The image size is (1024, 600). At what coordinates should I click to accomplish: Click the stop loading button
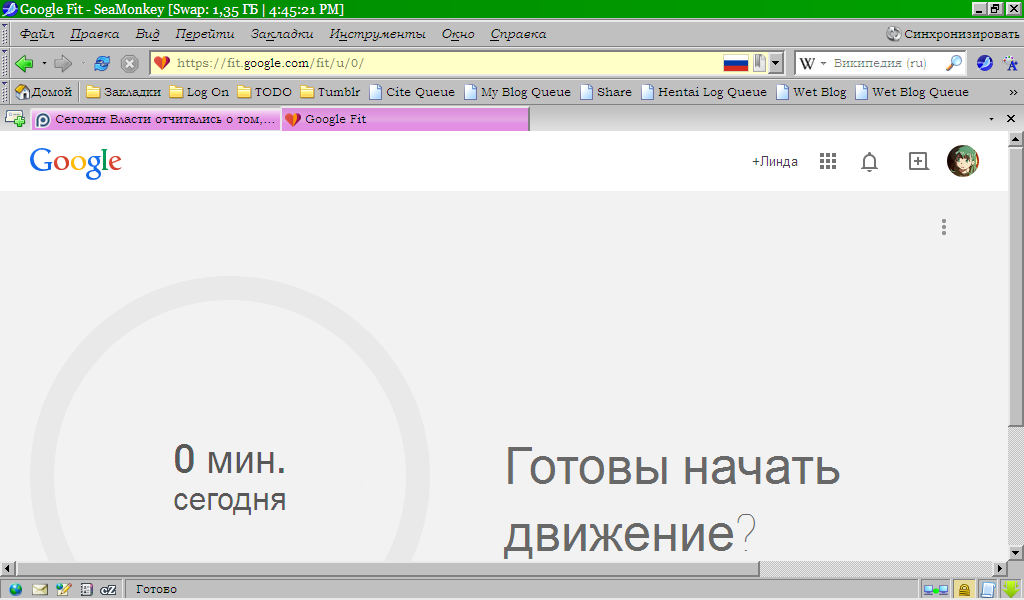[129, 63]
